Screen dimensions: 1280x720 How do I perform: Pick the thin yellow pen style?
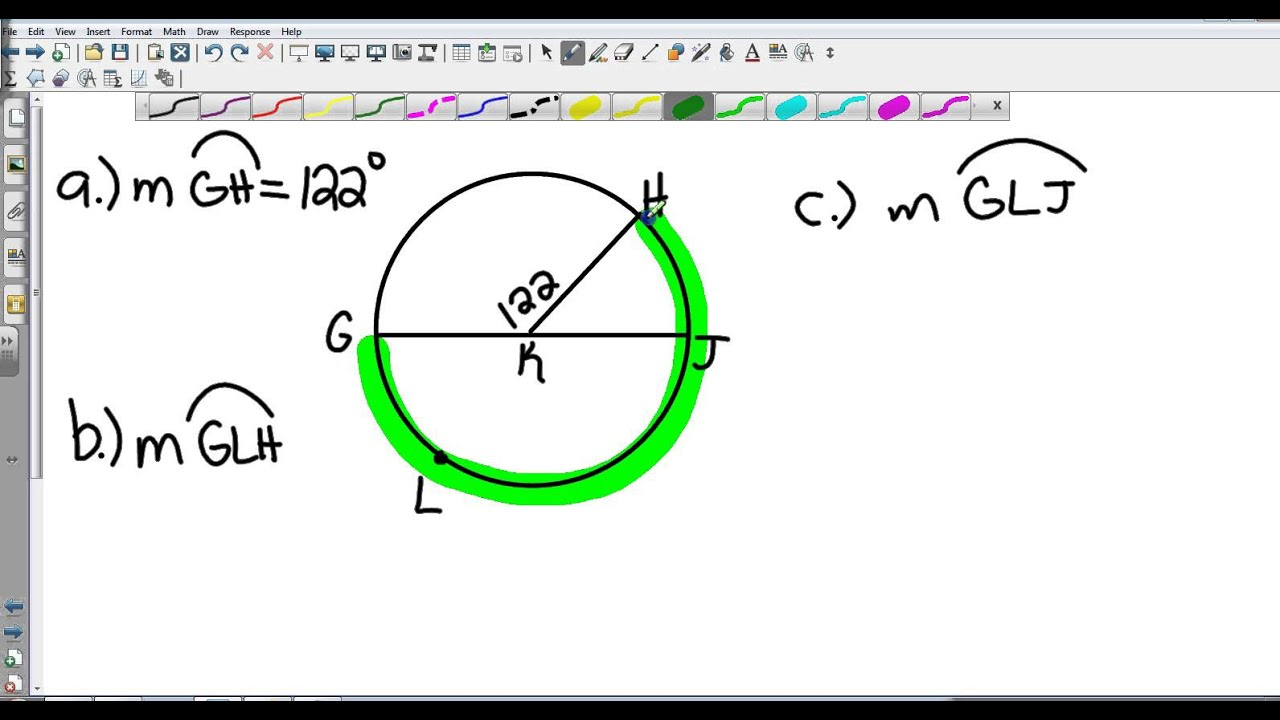328,107
